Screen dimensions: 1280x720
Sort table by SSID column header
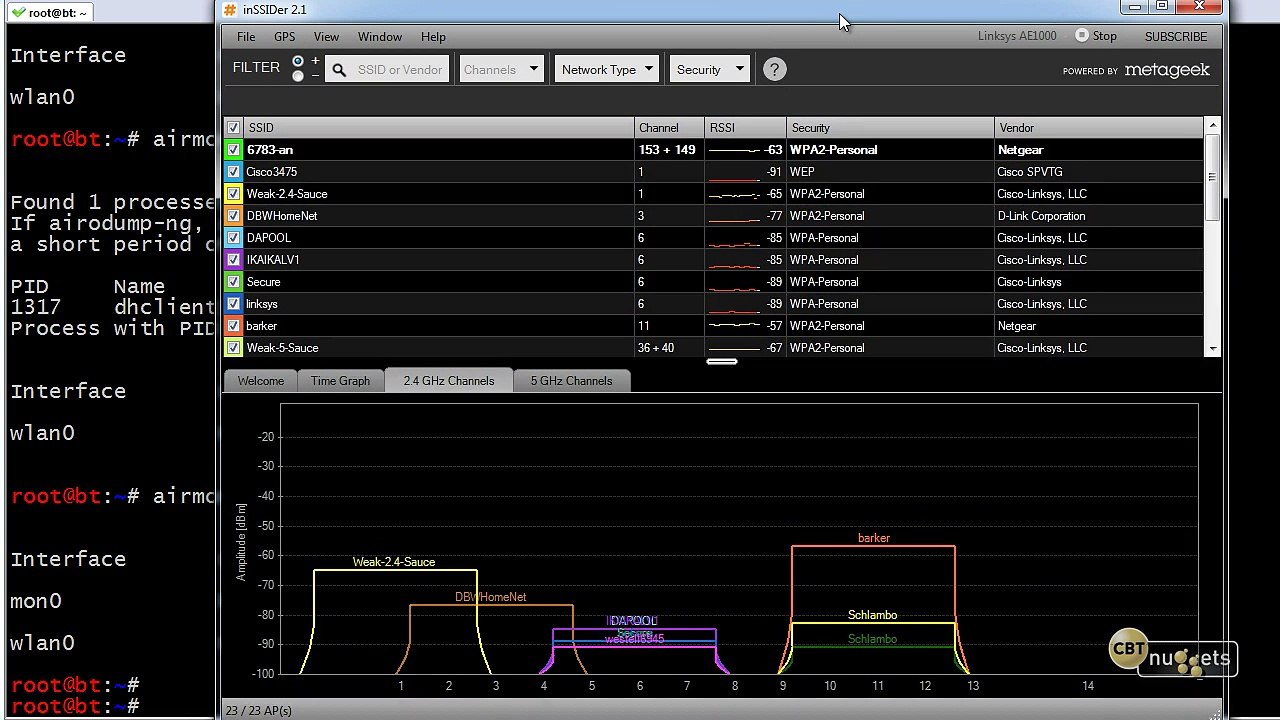pyautogui.click(x=439, y=128)
